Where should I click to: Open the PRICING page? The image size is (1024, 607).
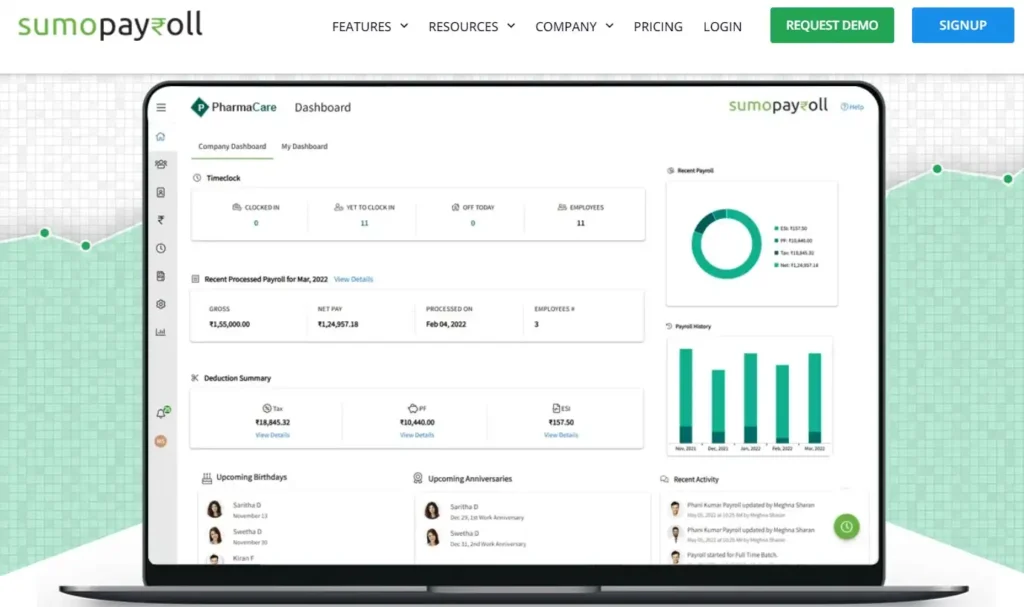coord(658,26)
